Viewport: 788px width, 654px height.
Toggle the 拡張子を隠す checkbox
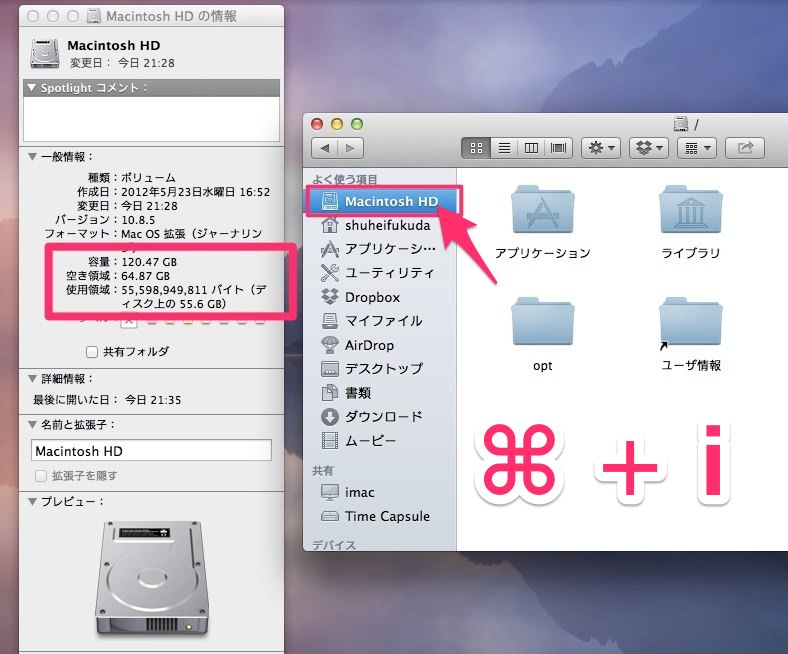click(41, 476)
